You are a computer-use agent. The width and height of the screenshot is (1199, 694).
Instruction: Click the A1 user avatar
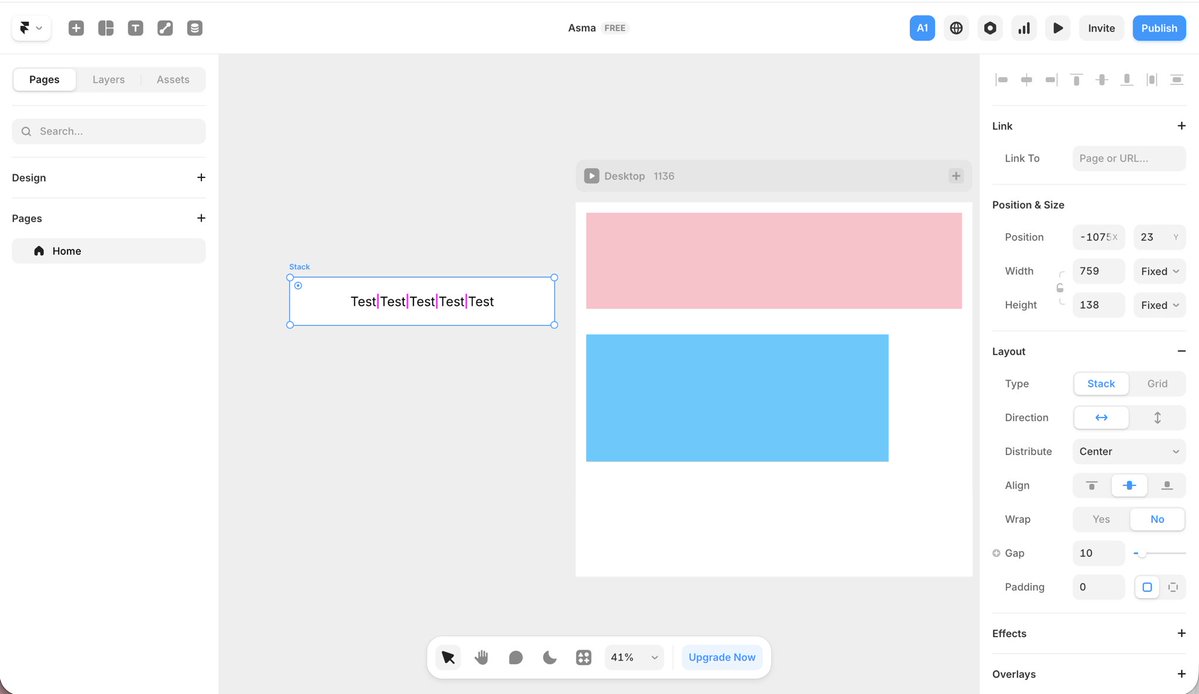922,28
